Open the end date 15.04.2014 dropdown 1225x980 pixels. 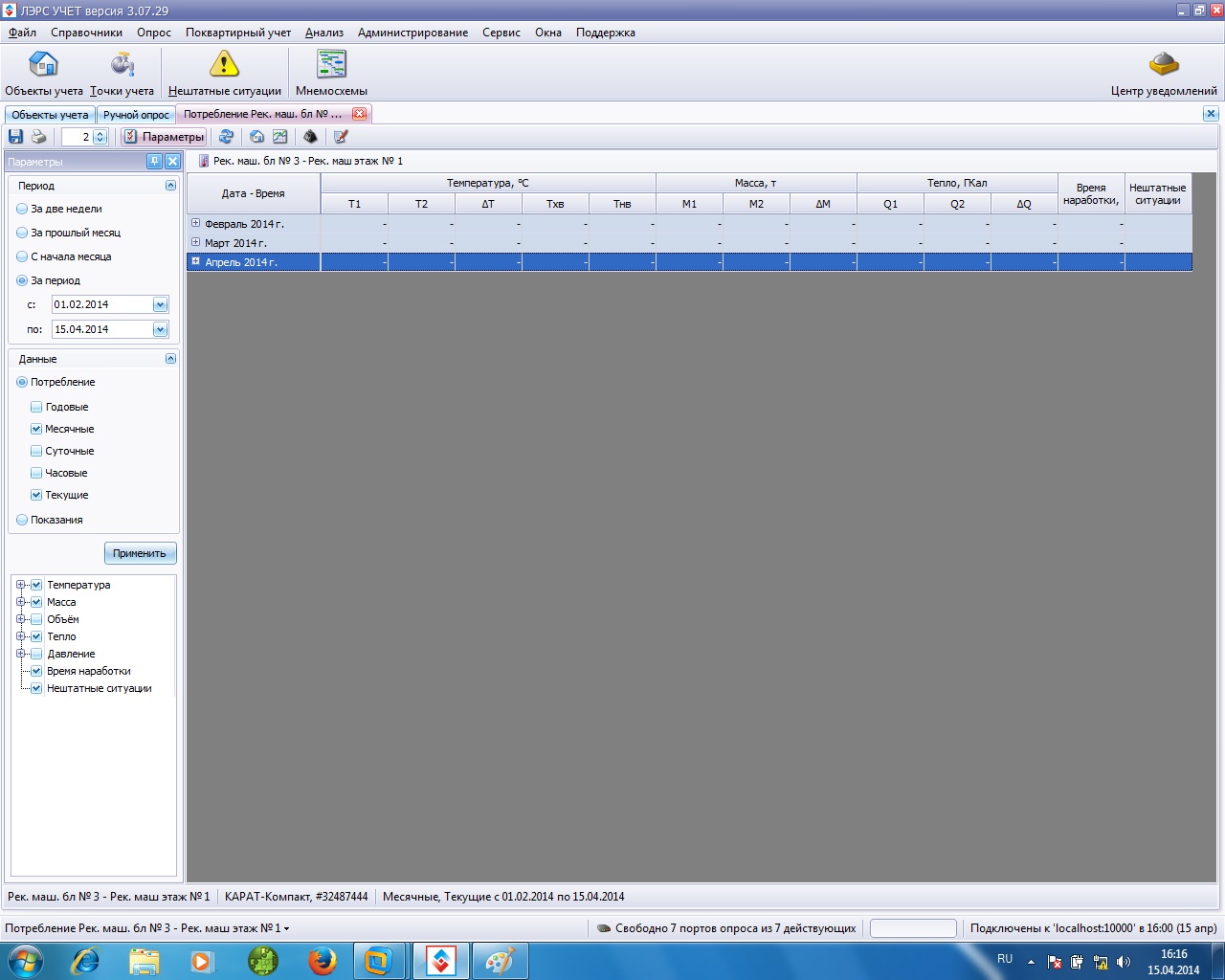pos(160,329)
